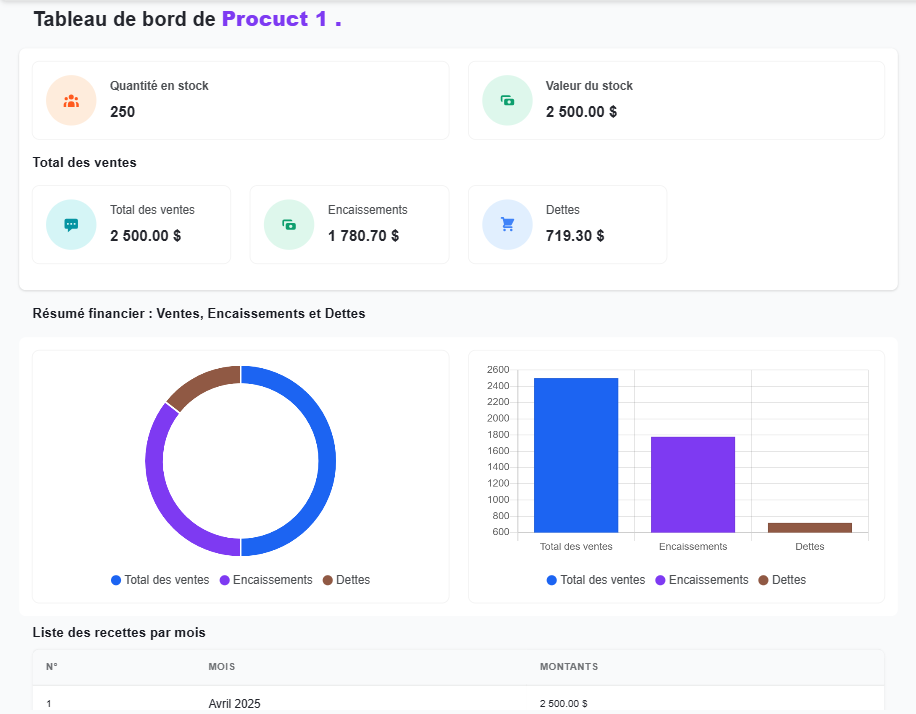Screen dimensions: 916x714
Task: Select the blue segment of the donut chart
Action: [326, 460]
